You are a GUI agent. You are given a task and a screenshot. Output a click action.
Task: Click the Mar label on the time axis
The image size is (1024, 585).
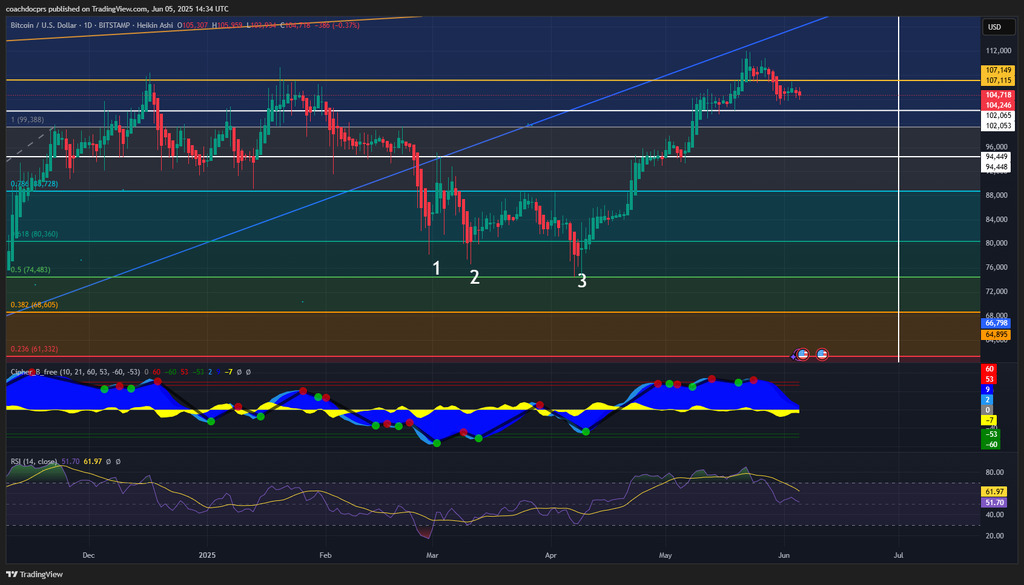tap(432, 553)
